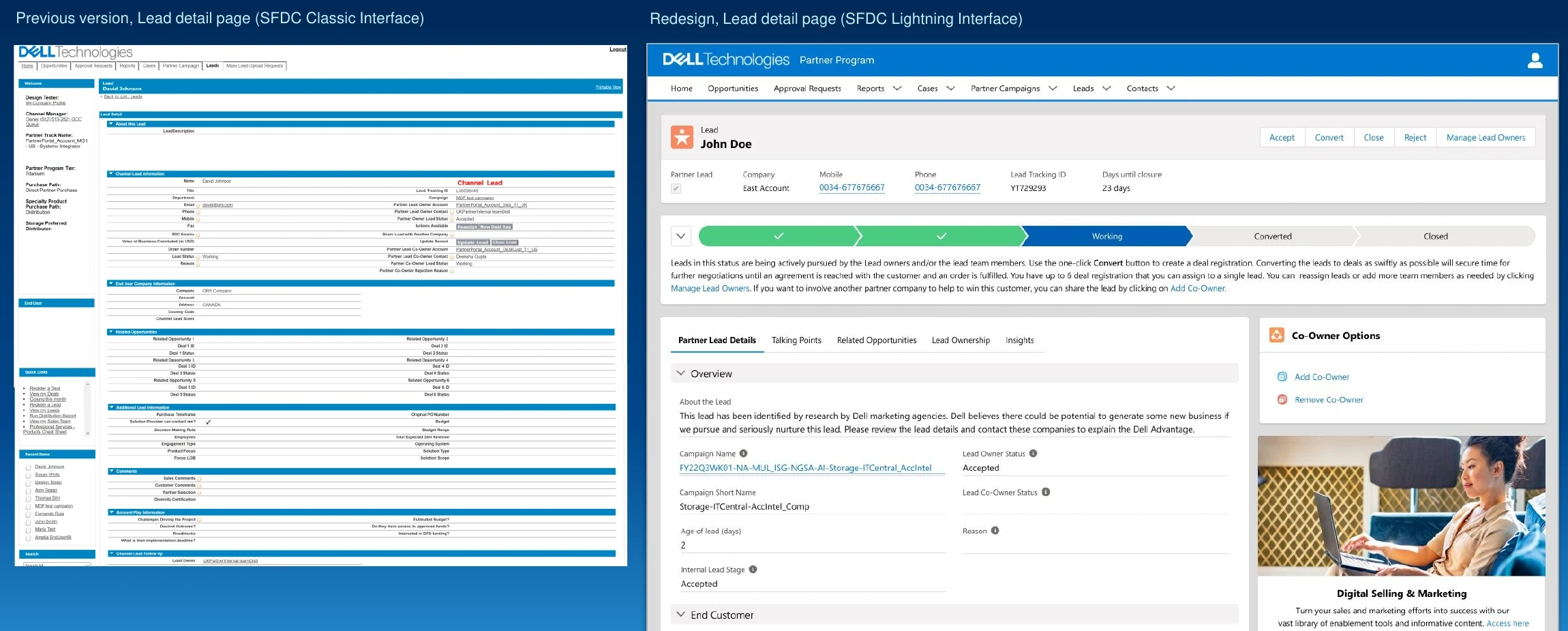
Task: Click the Dell Technologies logo in Classic interface
Action: 76,53
